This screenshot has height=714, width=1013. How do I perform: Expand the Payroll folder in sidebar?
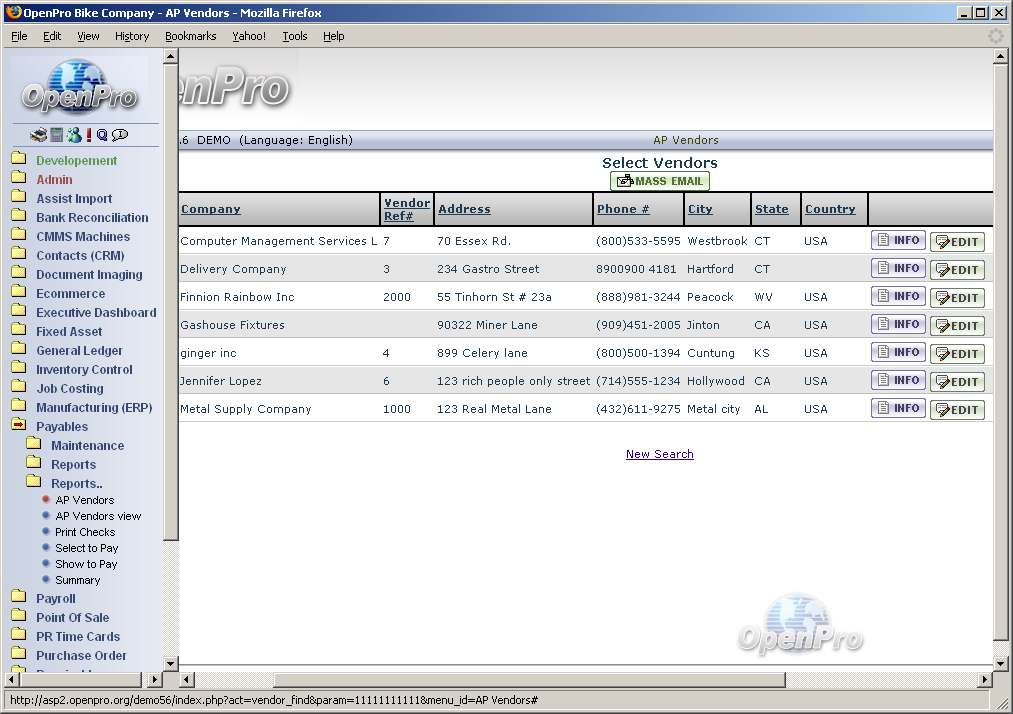(x=55, y=599)
